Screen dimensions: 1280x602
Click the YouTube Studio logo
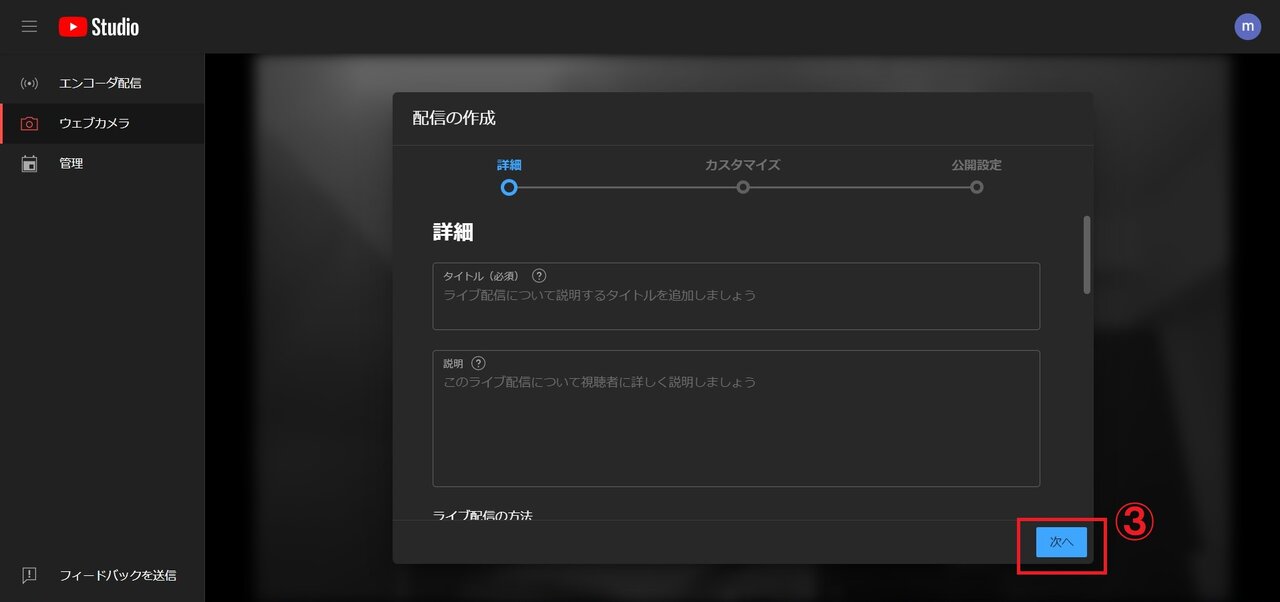99,27
